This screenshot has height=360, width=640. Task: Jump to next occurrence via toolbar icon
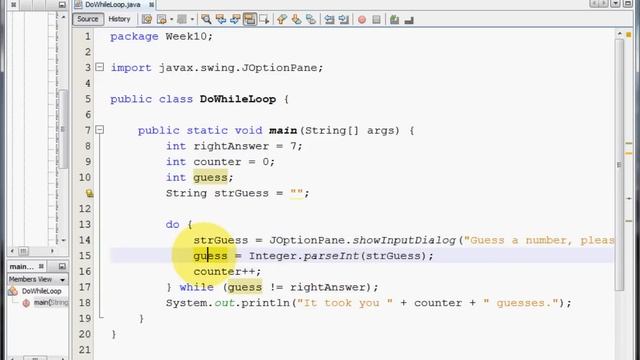pyautogui.click(x=236, y=19)
